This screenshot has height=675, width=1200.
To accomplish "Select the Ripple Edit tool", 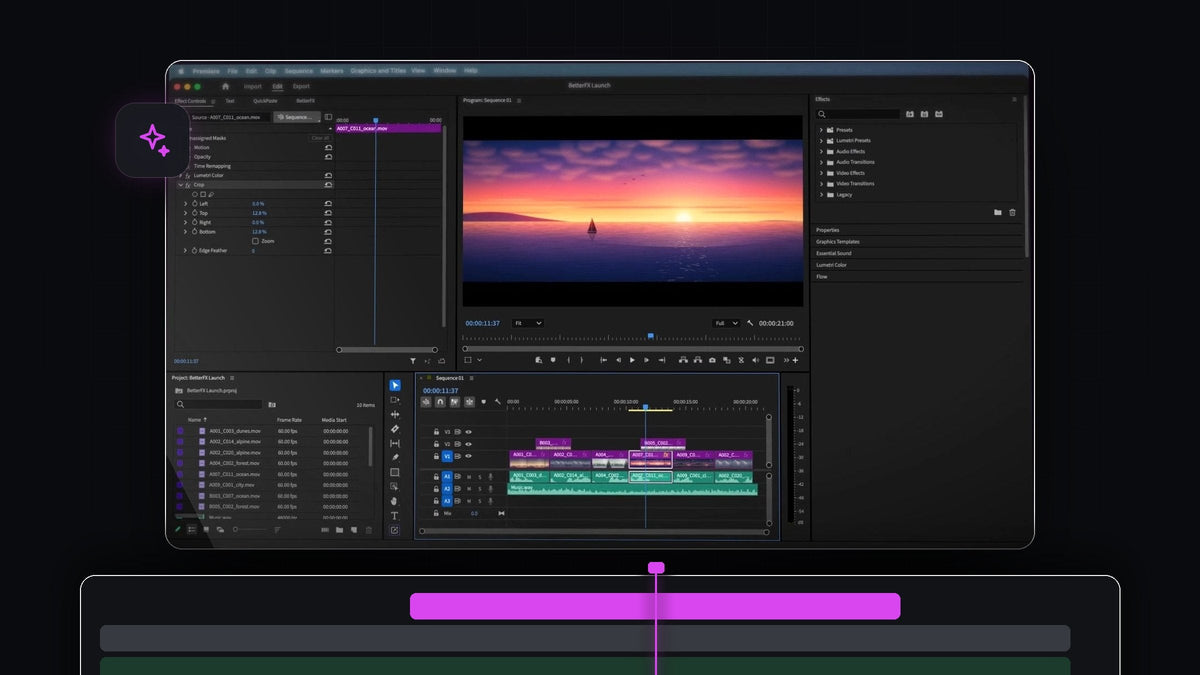I will point(395,414).
